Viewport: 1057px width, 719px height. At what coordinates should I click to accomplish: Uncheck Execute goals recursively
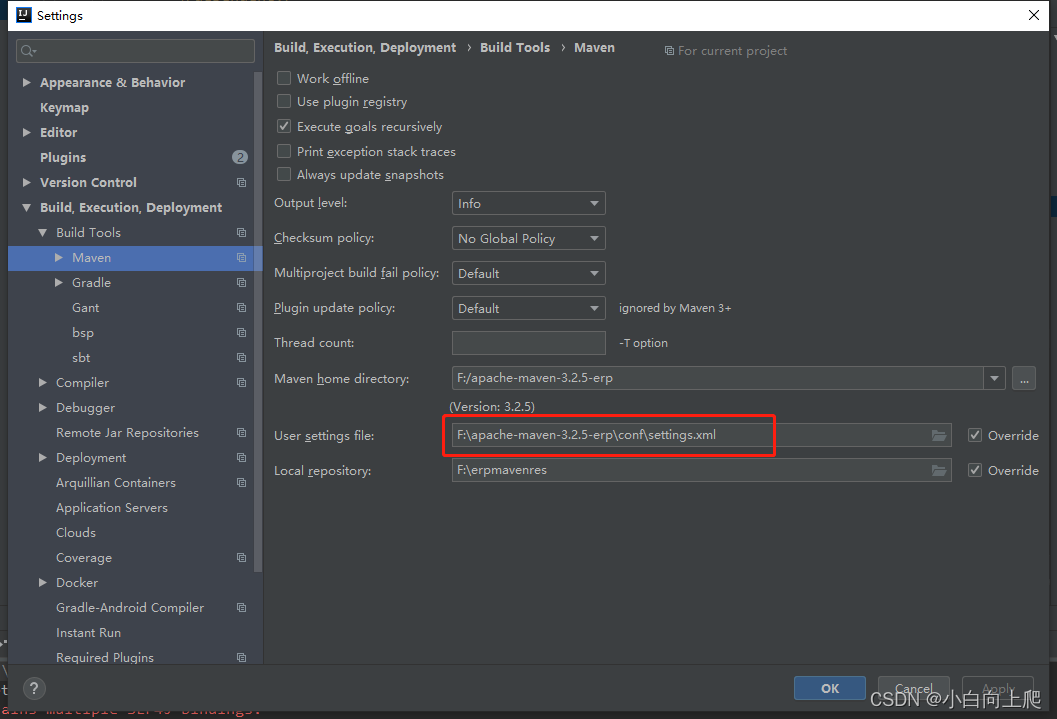(284, 126)
